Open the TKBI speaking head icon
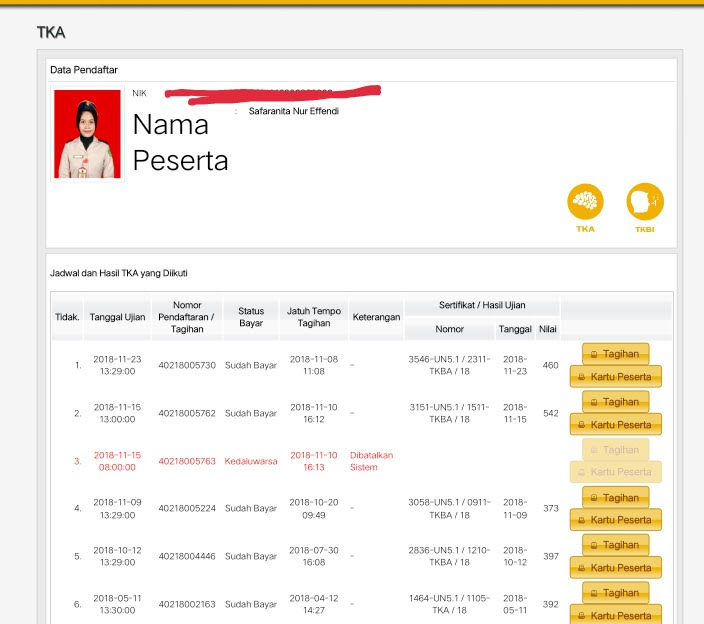 point(645,201)
